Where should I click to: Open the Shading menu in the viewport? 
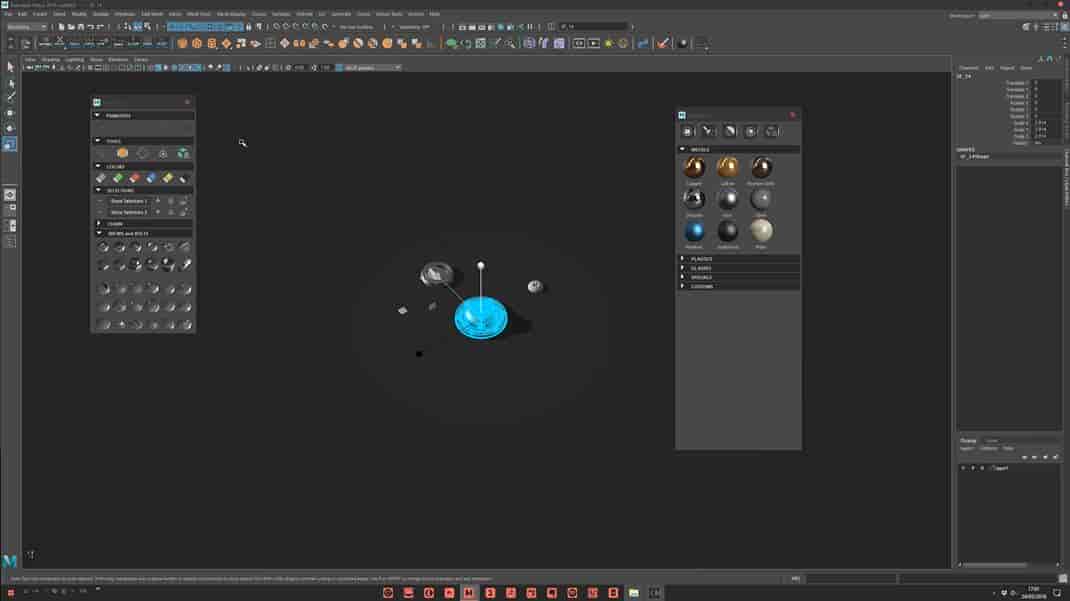point(48,59)
